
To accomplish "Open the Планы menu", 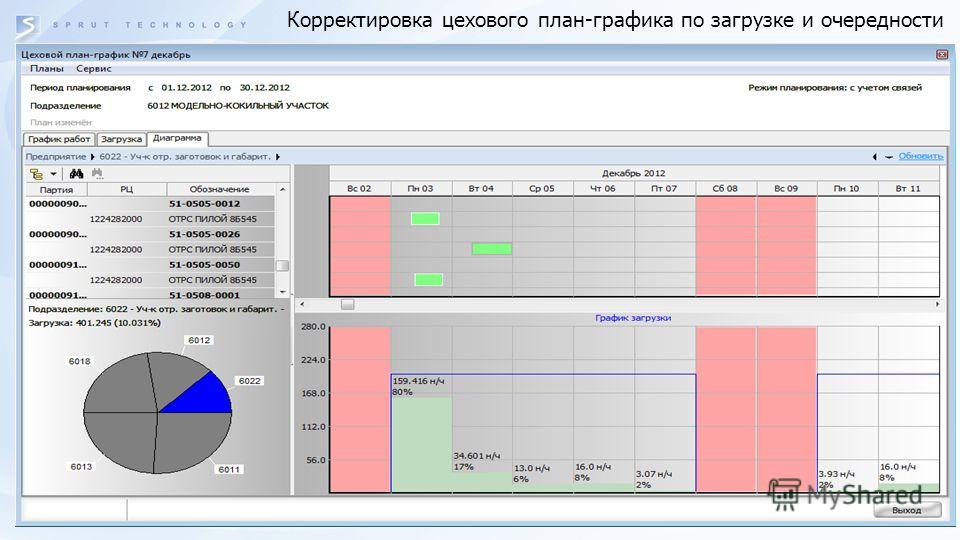I will [47, 69].
